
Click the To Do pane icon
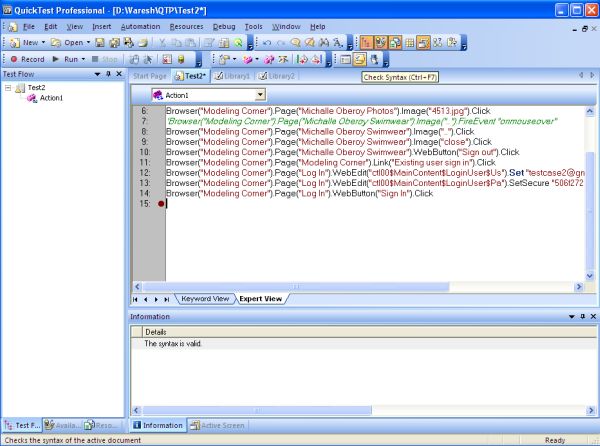[x=452, y=42]
